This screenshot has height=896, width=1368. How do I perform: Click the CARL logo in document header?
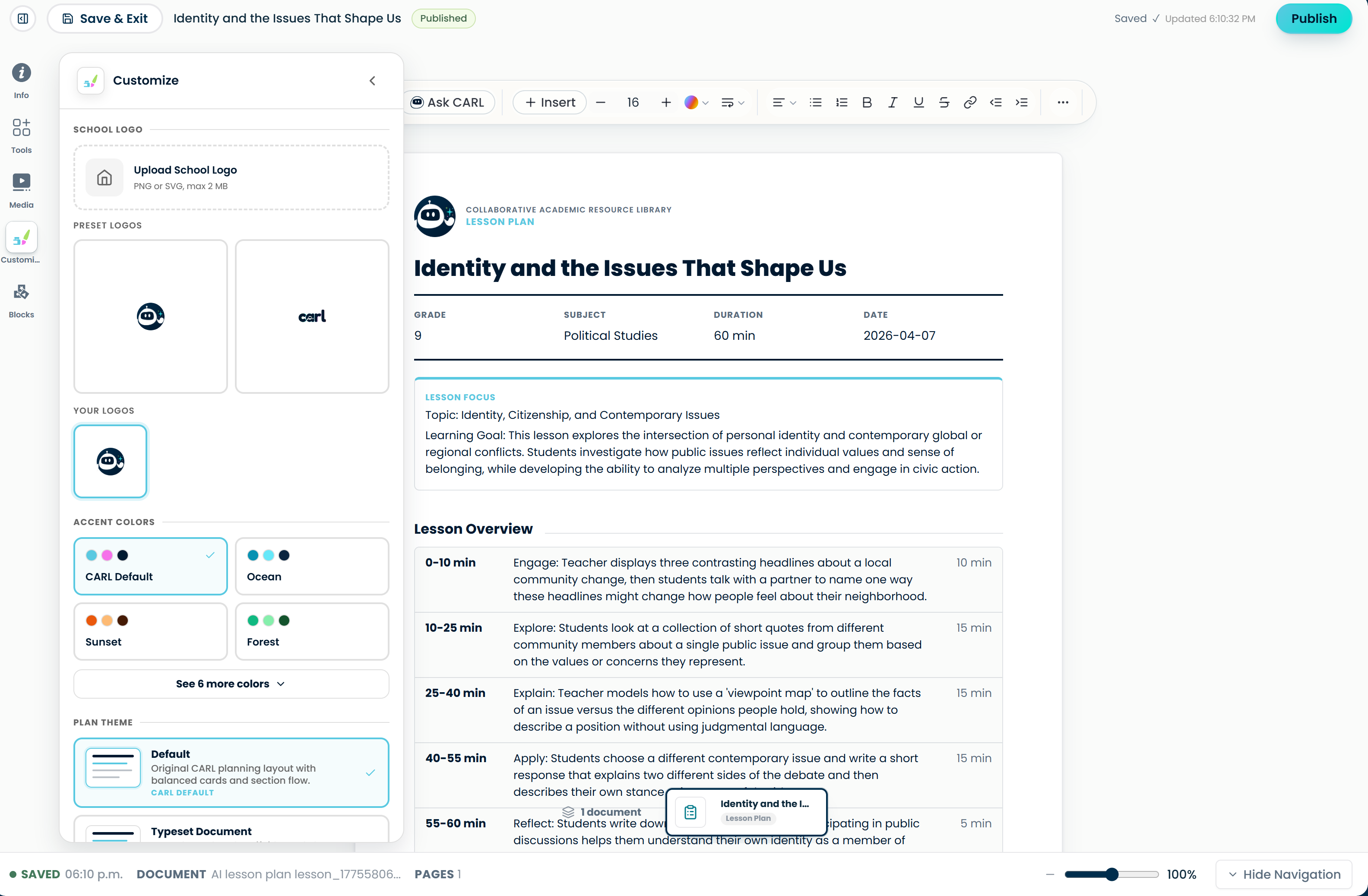(x=434, y=216)
